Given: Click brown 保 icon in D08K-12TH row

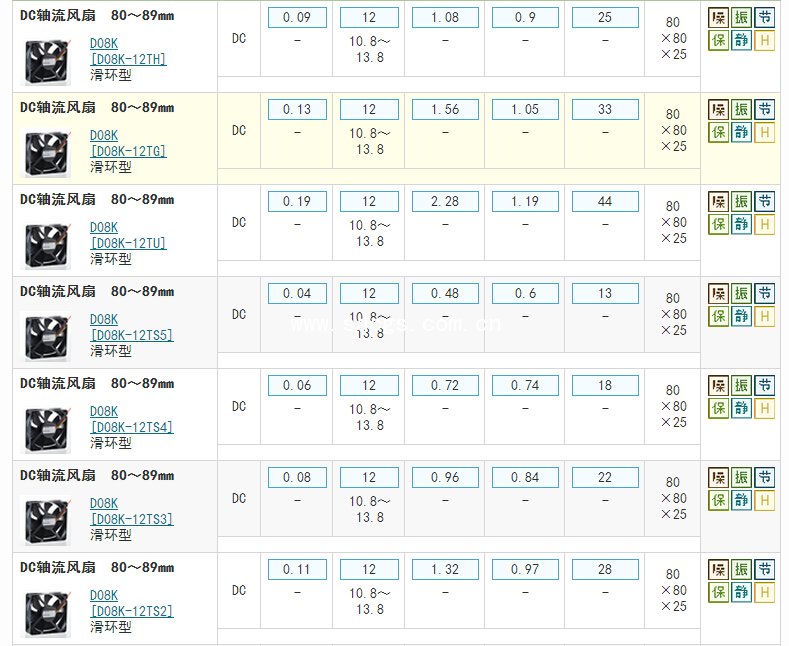Looking at the screenshot, I should pyautogui.click(x=718, y=18).
